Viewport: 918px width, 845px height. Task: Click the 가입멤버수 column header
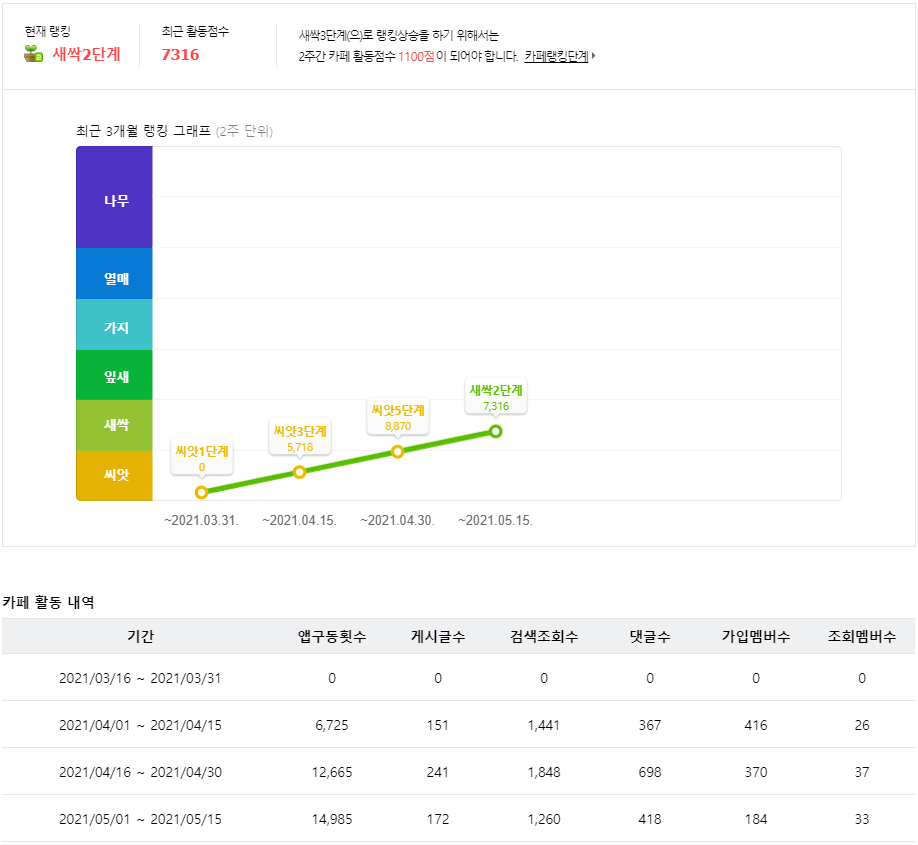click(x=756, y=636)
